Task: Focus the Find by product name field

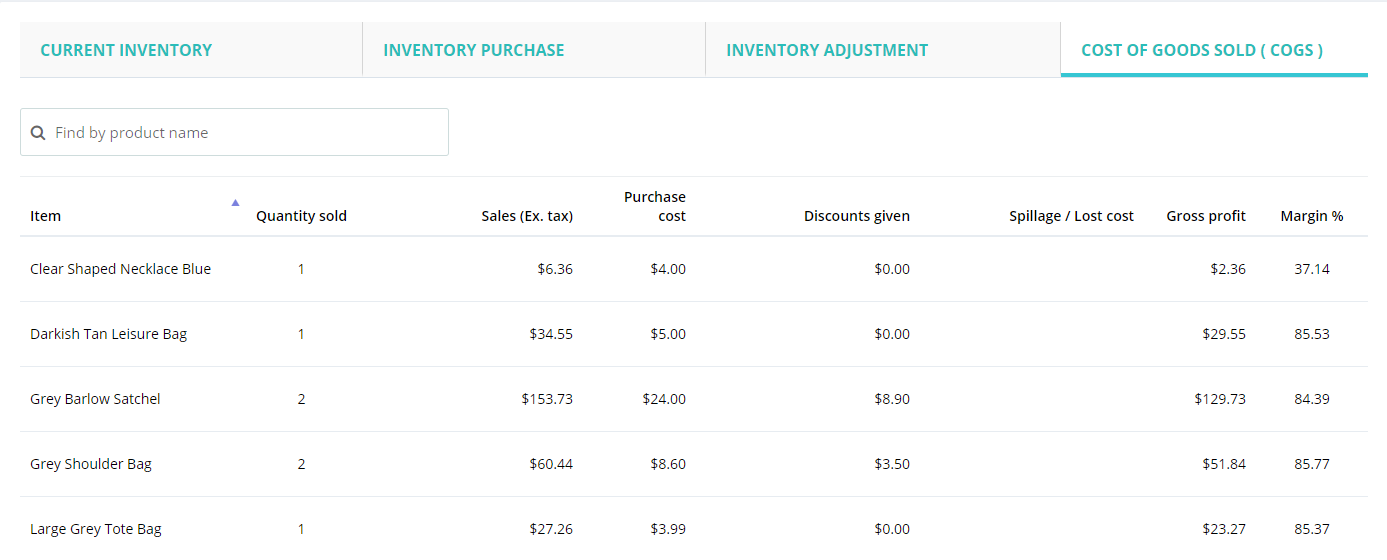Action: 245,133
